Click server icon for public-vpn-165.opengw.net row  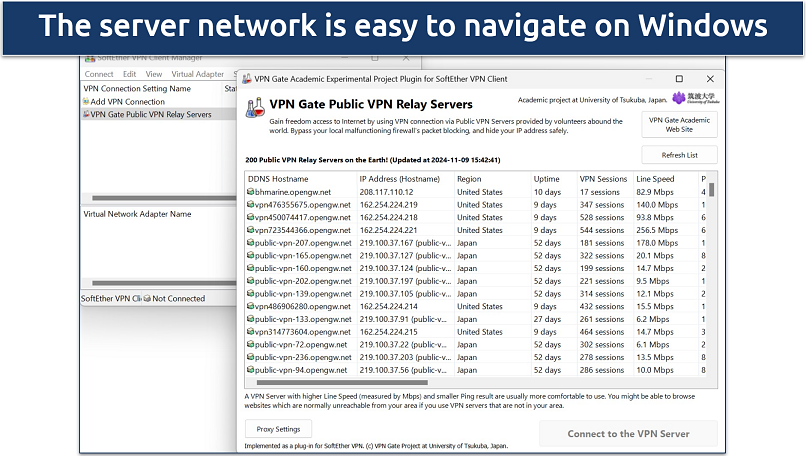click(x=250, y=256)
